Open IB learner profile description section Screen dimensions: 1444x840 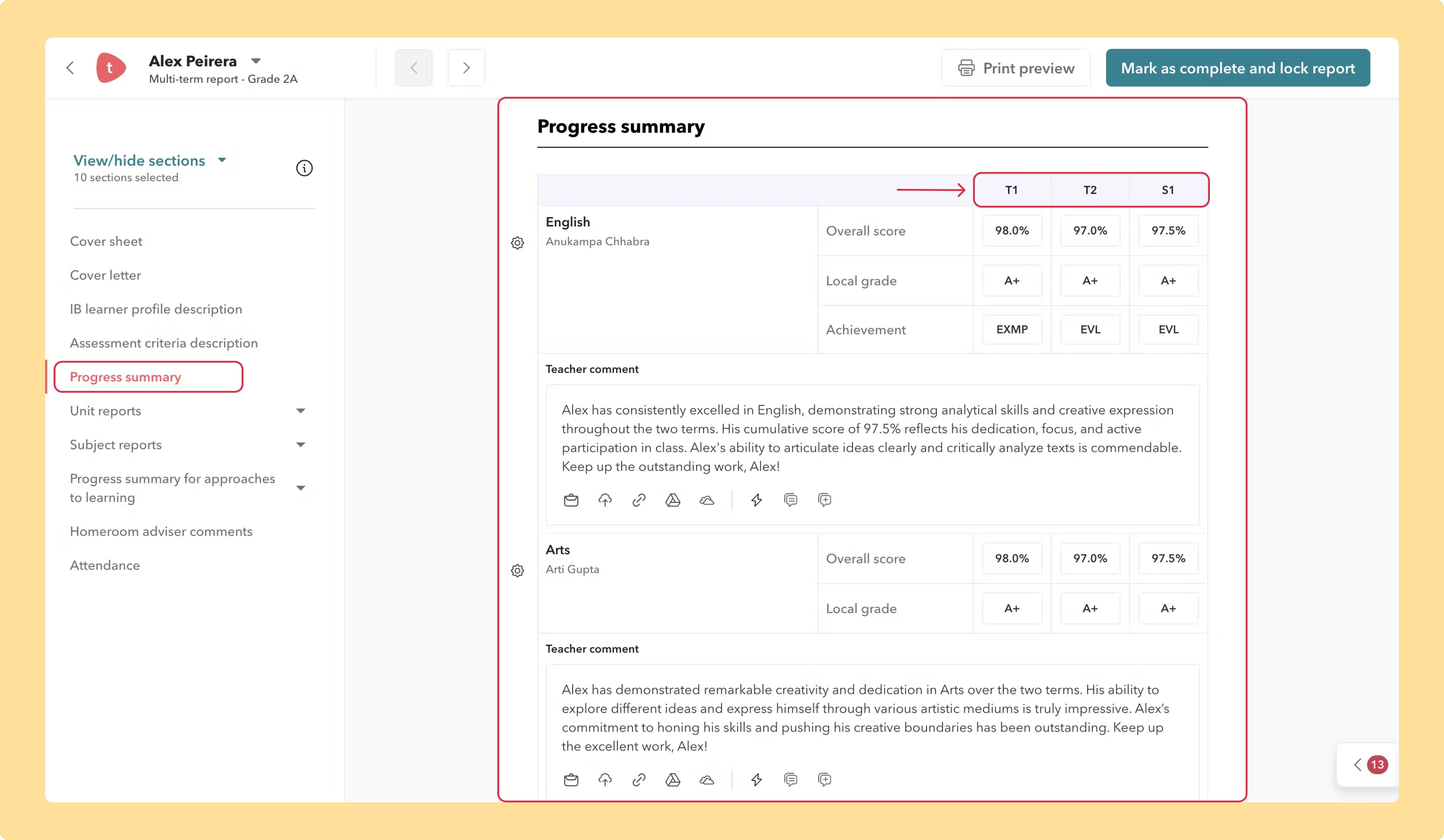(x=156, y=309)
